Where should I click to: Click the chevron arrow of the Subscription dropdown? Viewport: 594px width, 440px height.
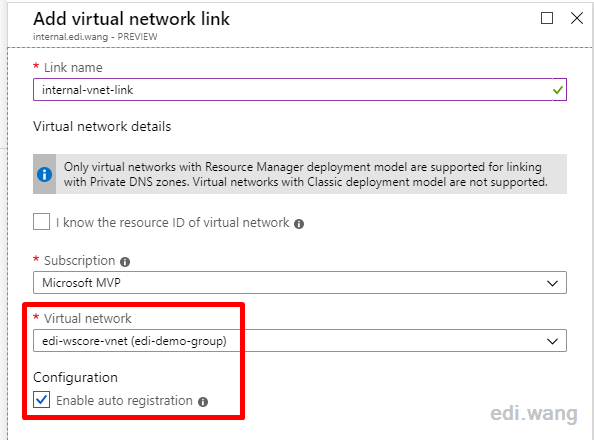click(552, 283)
